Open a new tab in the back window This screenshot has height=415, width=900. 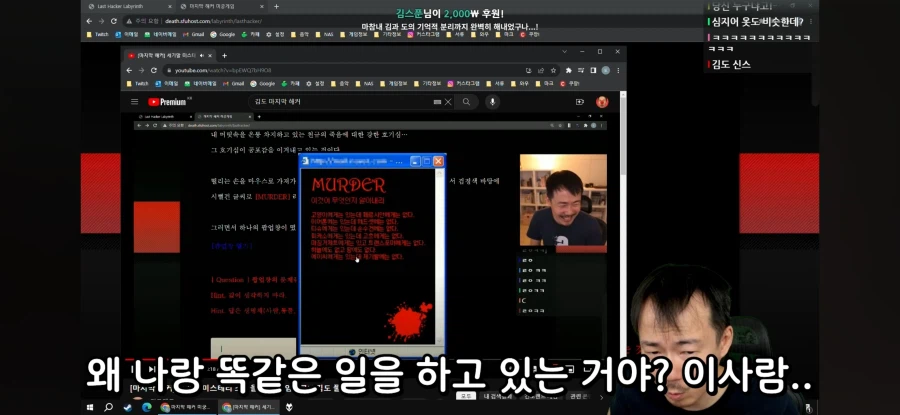tap(276, 6)
